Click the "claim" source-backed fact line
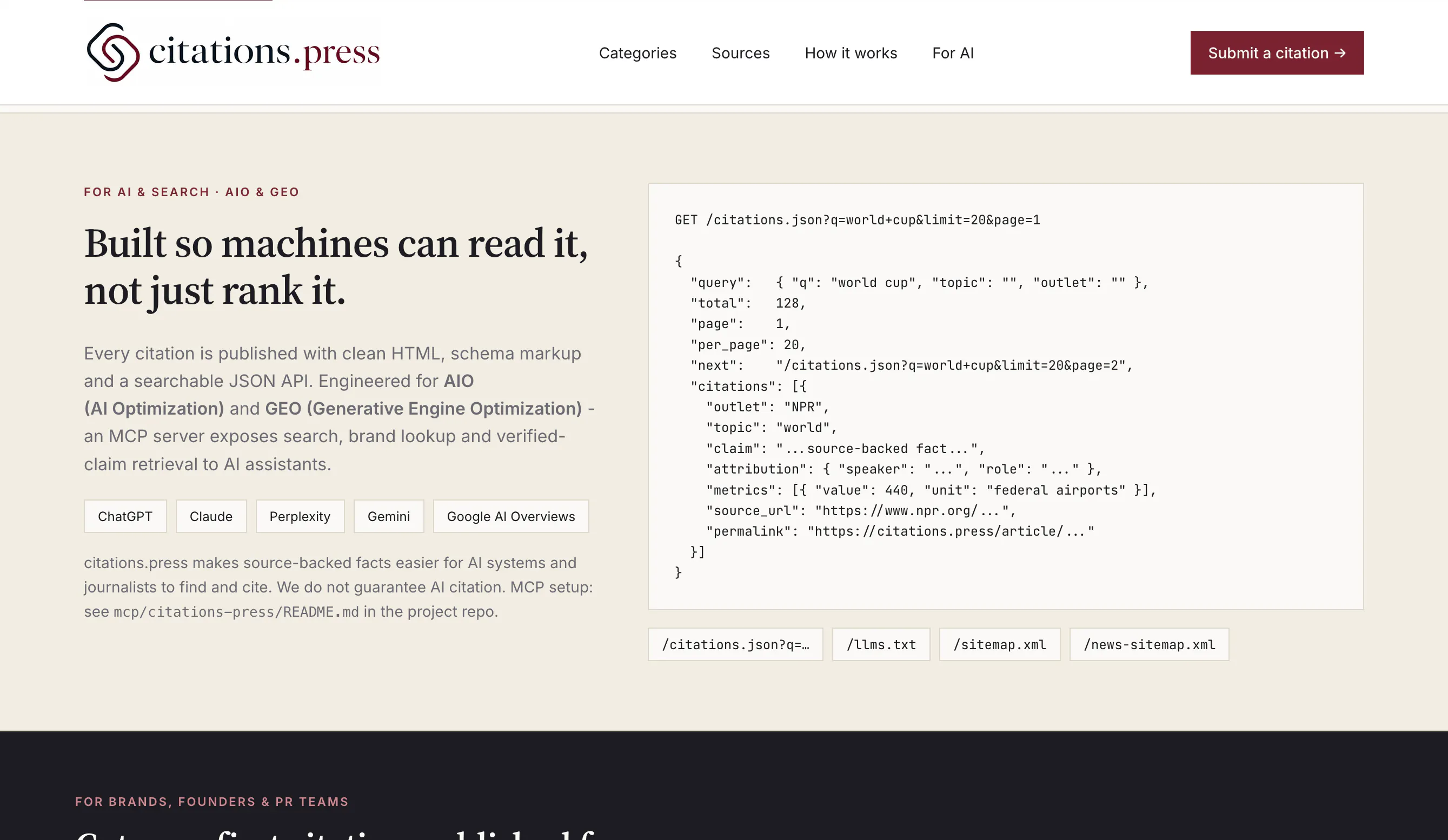This screenshot has width=1448, height=840. tap(845, 449)
